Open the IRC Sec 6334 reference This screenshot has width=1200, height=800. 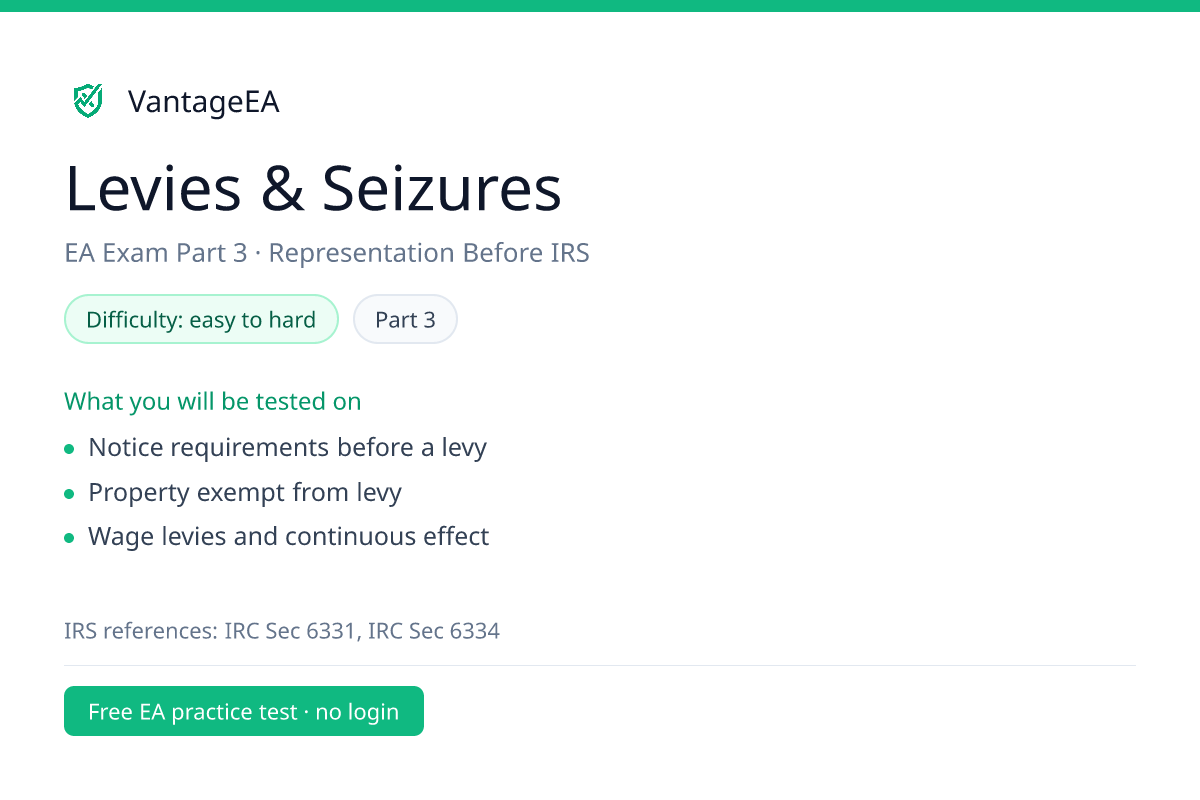[x=434, y=631]
